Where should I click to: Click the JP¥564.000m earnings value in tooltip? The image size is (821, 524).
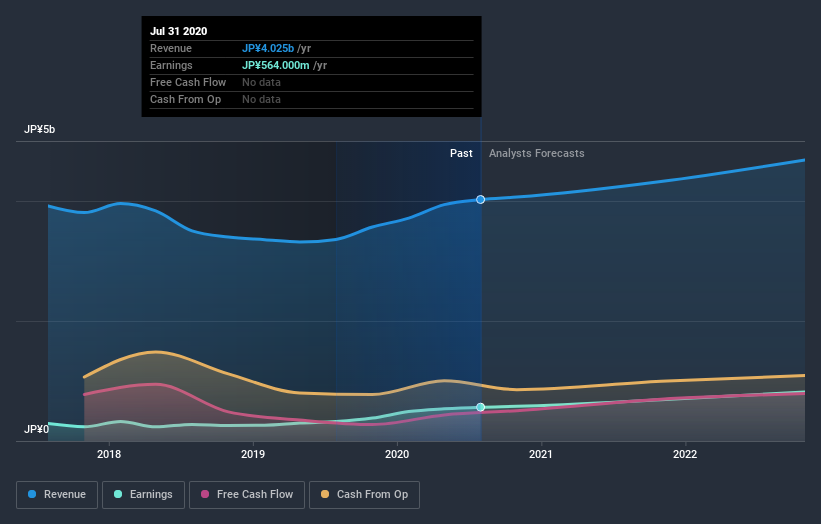(x=275, y=65)
